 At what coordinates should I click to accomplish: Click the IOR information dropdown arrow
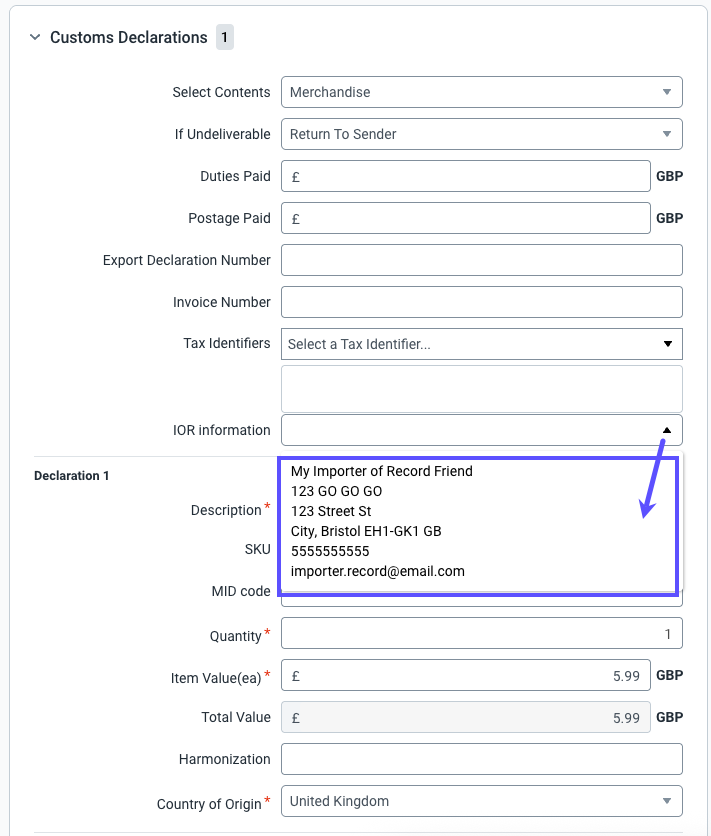click(x=667, y=430)
